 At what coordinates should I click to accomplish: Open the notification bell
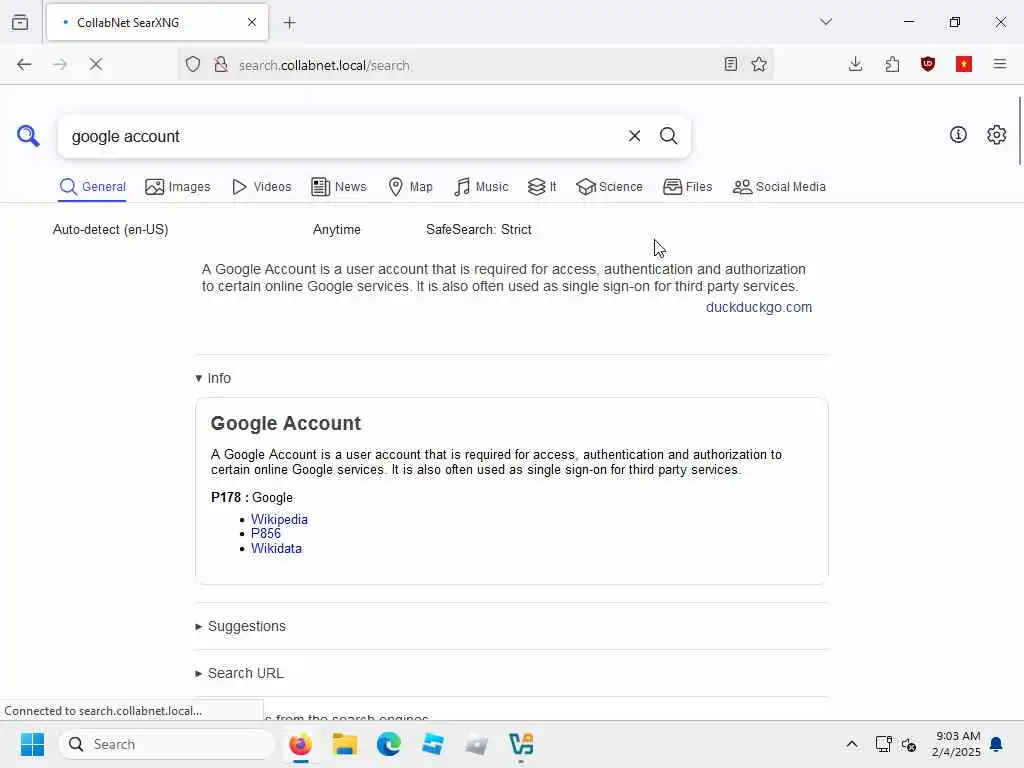(996, 744)
